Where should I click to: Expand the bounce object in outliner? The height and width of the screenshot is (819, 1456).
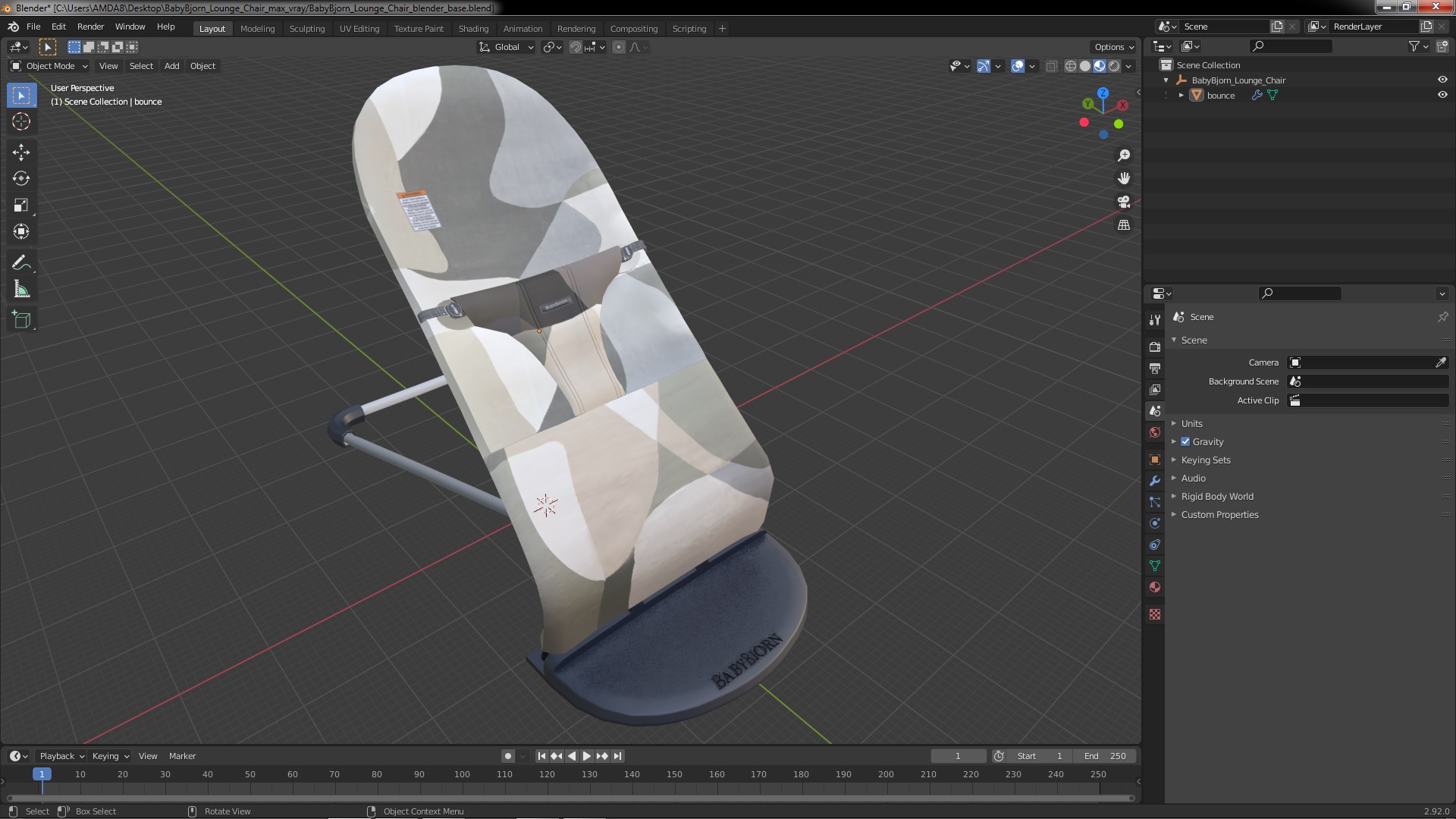click(x=1181, y=95)
